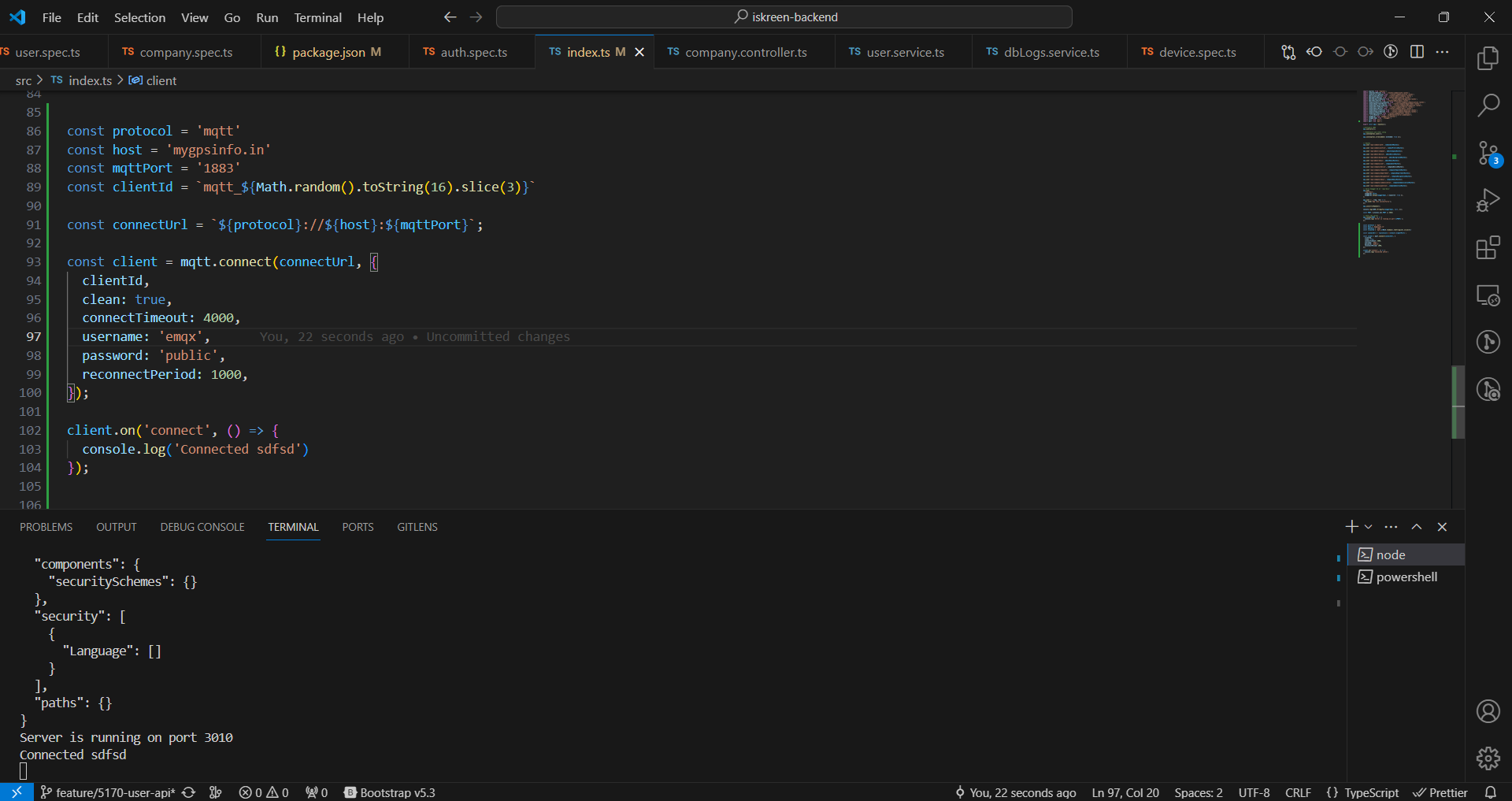Open the Terminal menu in menu bar
Screen dimensions: 1512x801
317,17
